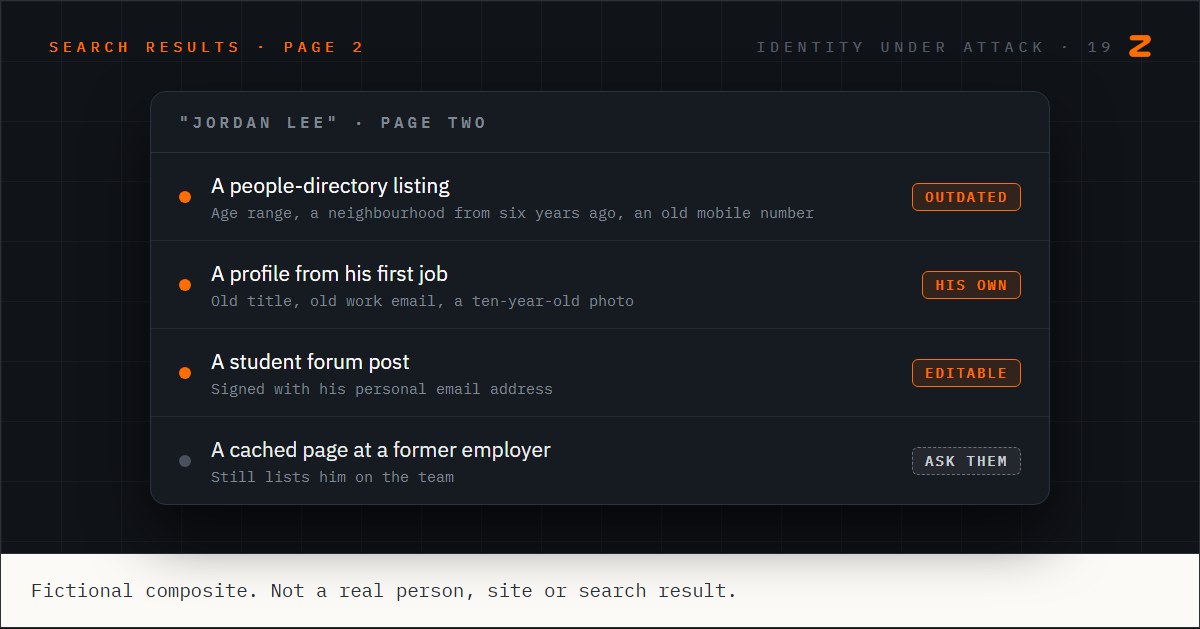The height and width of the screenshot is (629, 1200).
Task: Click the IDENTITY UNDER ATTACK · 19 label
Action: (934, 47)
